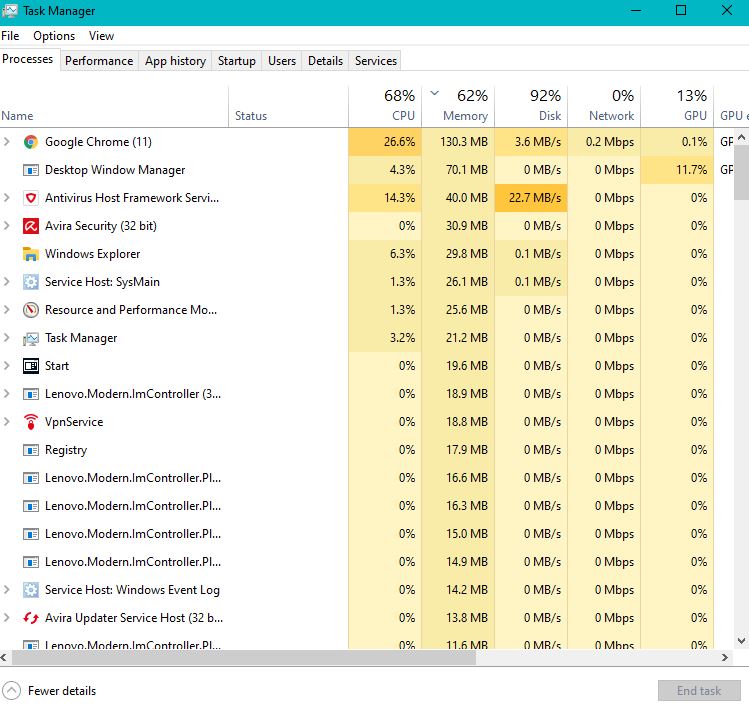749x715 pixels.
Task: Open the View menu
Action: [101, 36]
